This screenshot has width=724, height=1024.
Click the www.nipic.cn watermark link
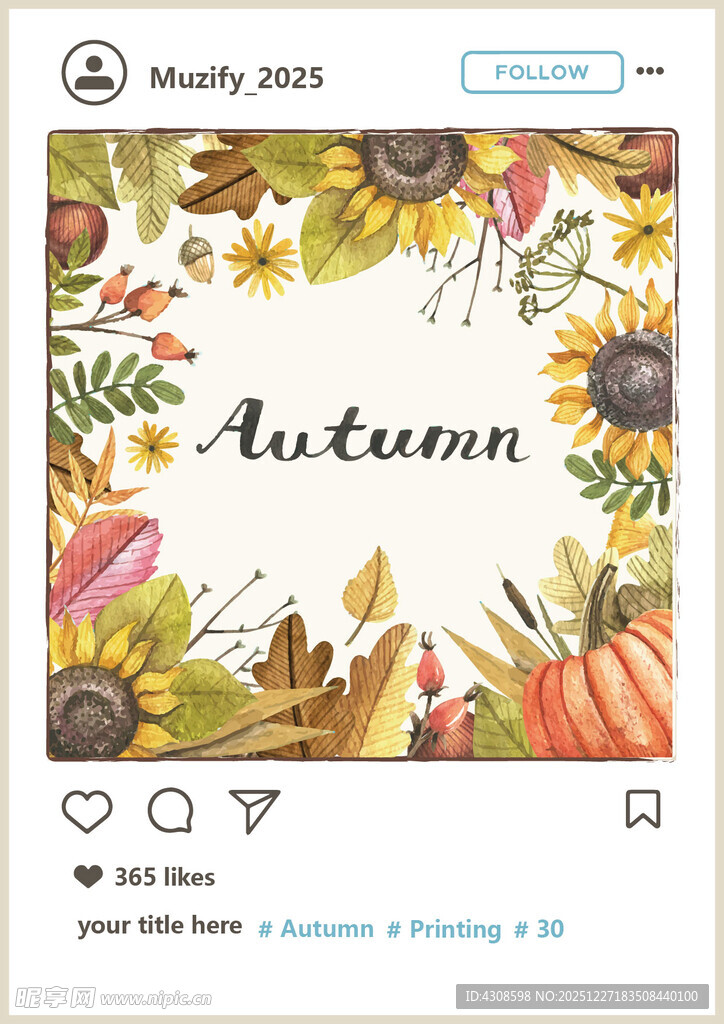[156, 999]
